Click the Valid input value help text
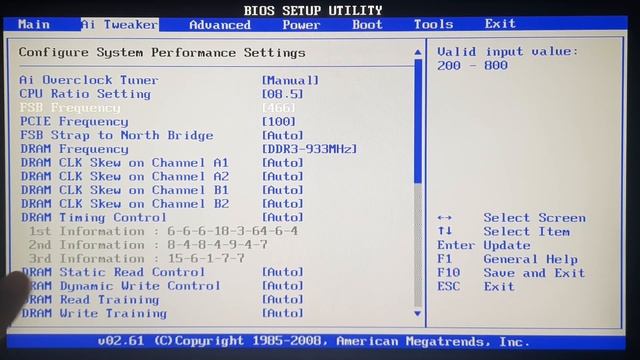 click(508, 51)
